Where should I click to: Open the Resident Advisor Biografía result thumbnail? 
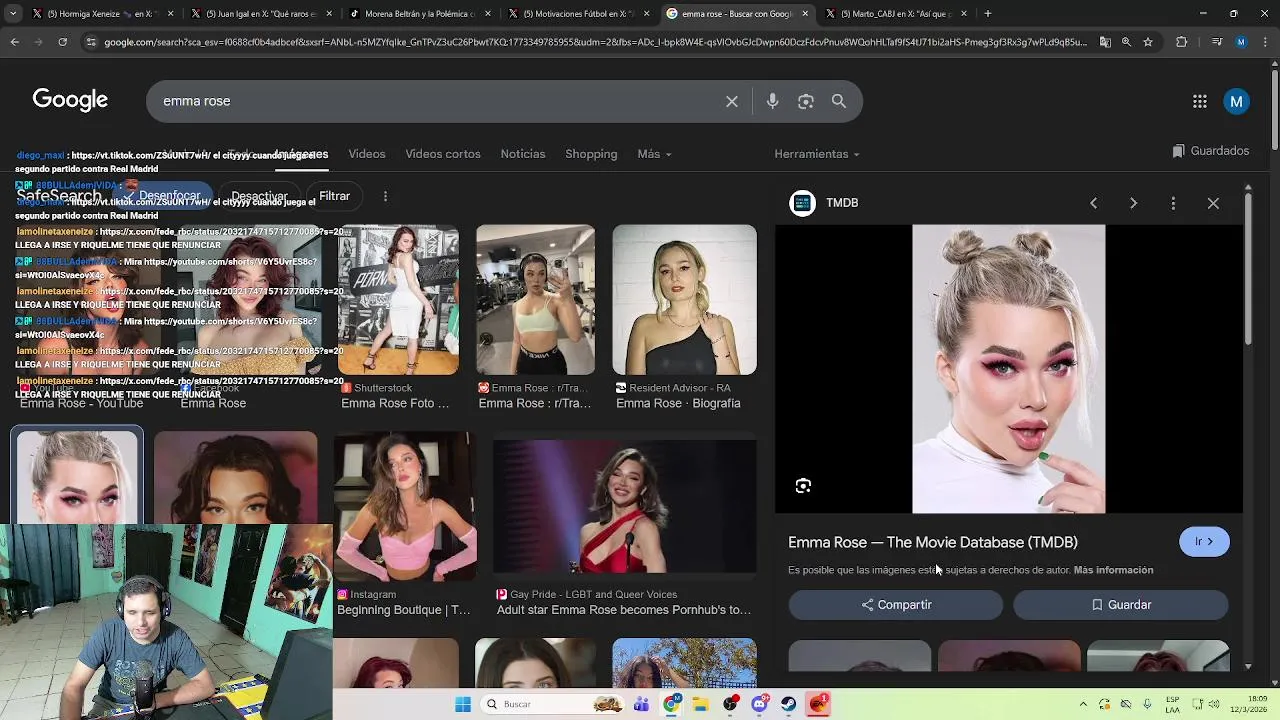tap(684, 300)
